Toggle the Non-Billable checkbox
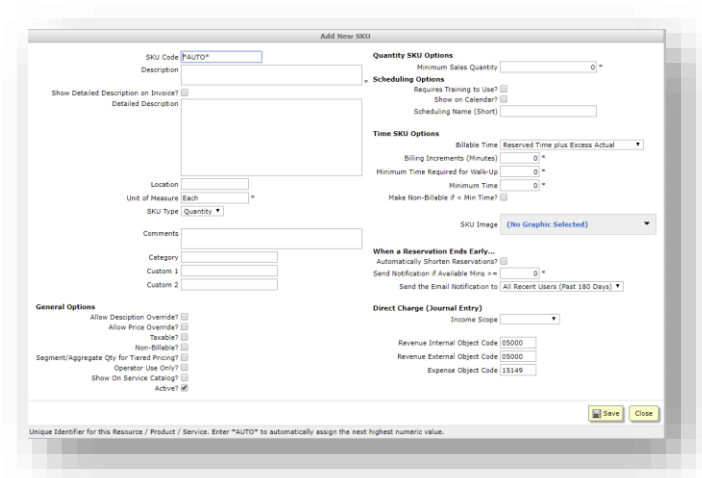Screen dimensions: 702x478 coord(184,347)
